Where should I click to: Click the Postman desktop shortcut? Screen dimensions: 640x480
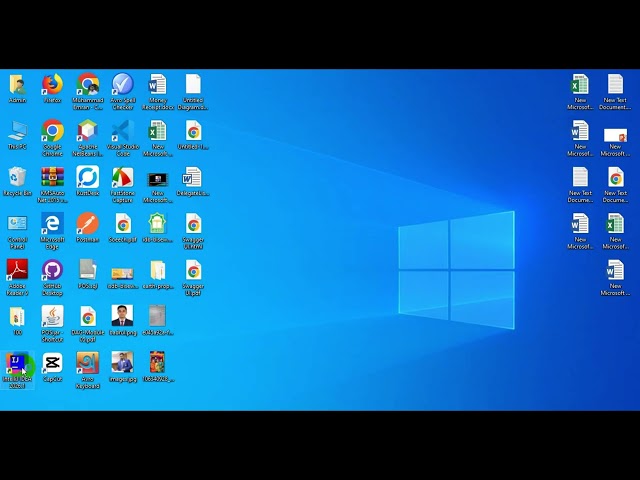(87, 227)
